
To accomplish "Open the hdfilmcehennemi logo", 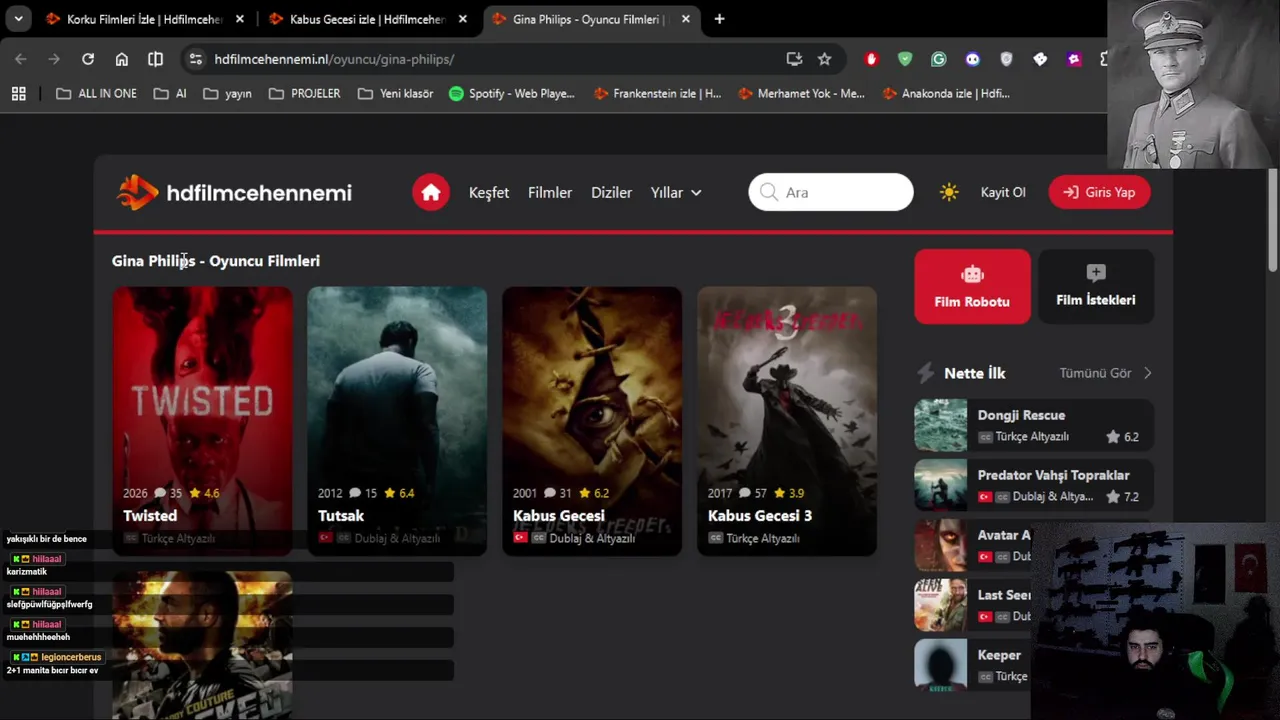I will [235, 192].
